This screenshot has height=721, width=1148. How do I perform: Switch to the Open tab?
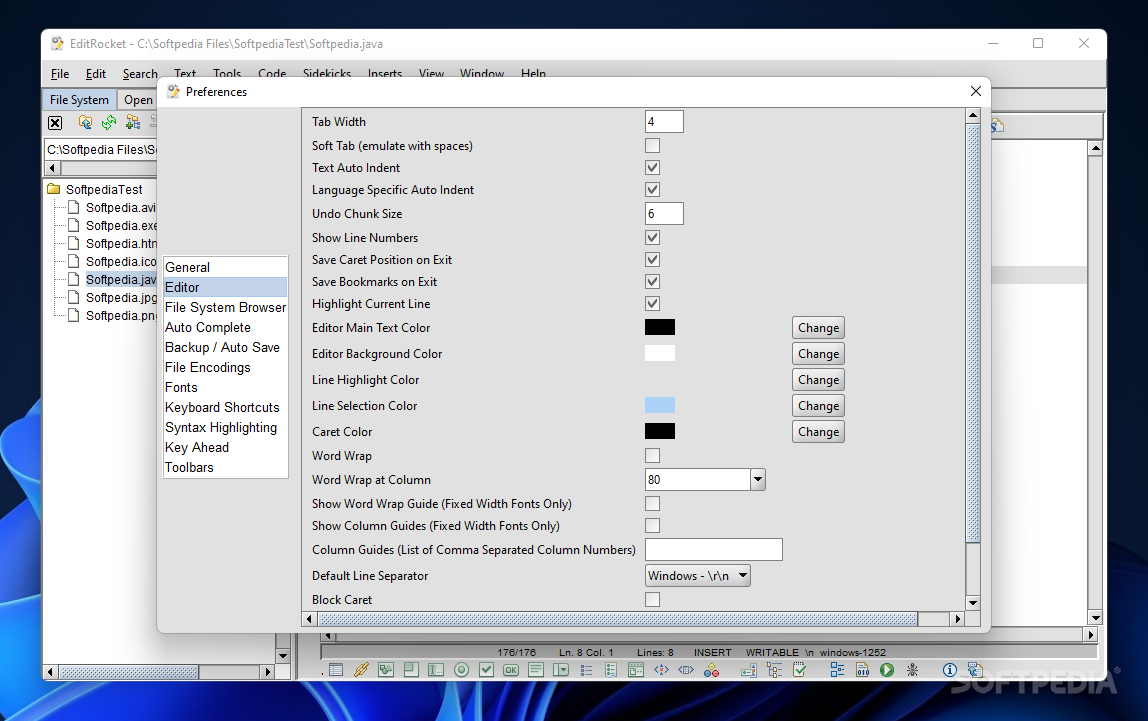pos(138,100)
